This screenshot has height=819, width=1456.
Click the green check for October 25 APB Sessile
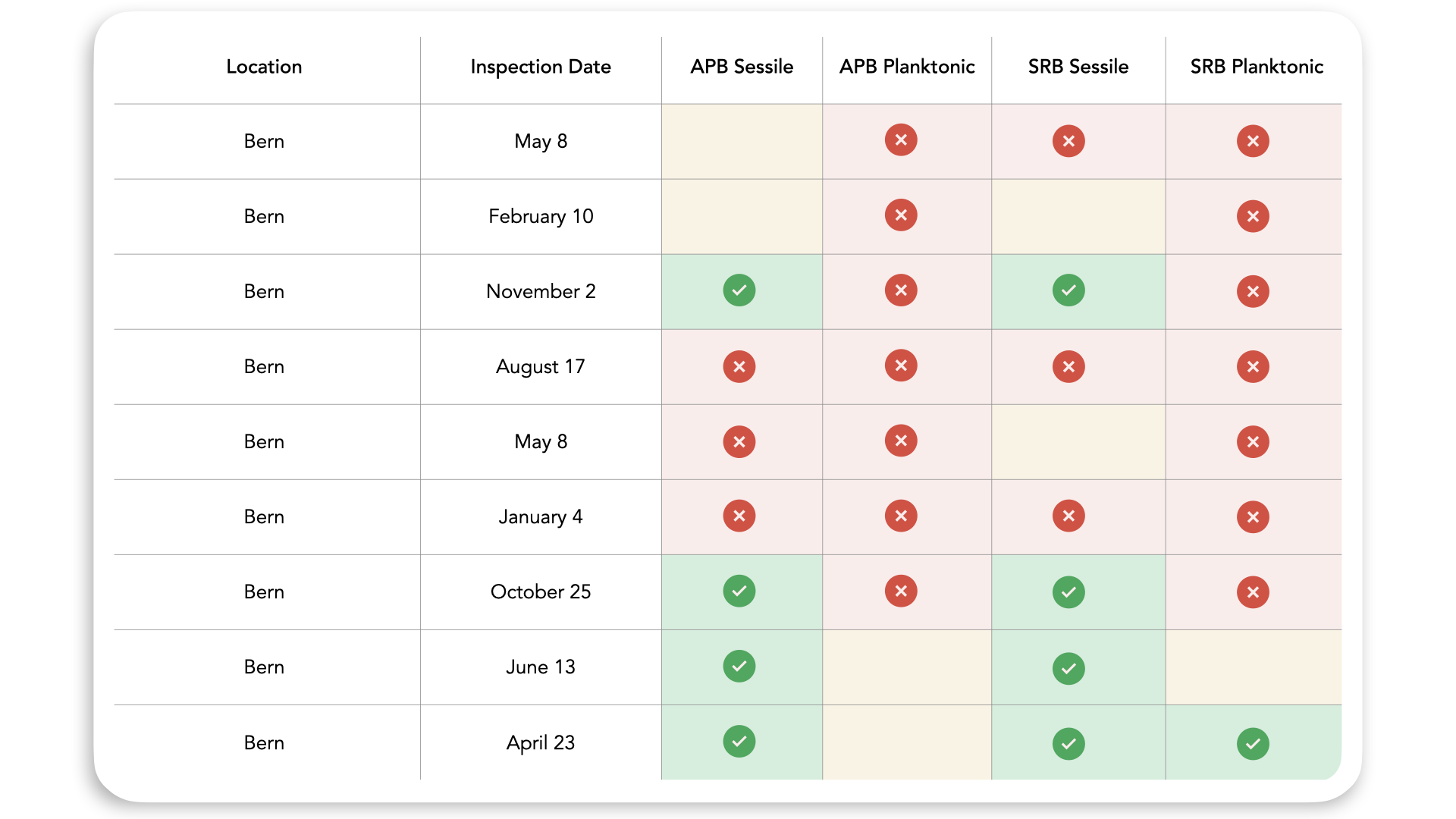click(739, 591)
